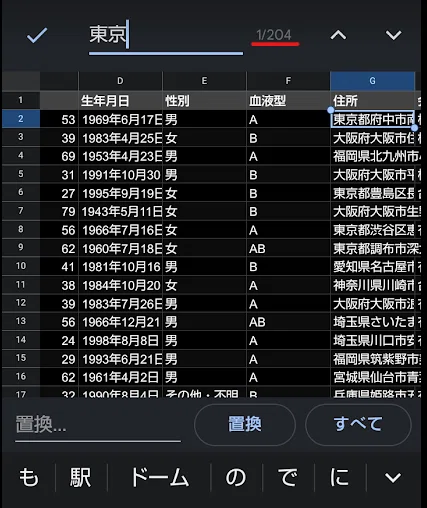Image resolution: width=427 pixels, height=508 pixels.
Task: Select cell 東京都府中市 in row 2
Action: (373, 119)
